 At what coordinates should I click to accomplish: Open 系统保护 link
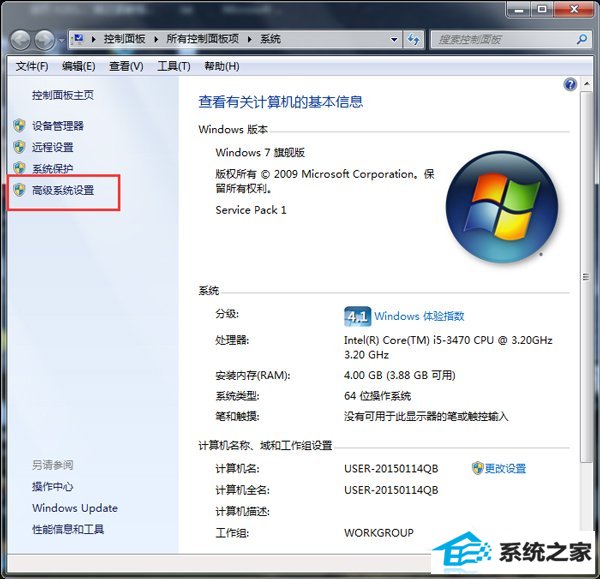52,169
